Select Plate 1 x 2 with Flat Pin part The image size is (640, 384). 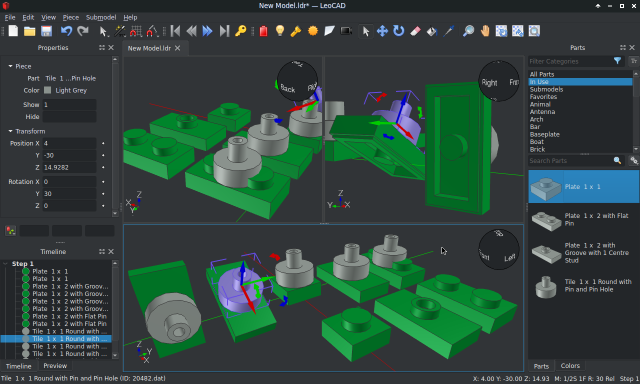coord(584,220)
